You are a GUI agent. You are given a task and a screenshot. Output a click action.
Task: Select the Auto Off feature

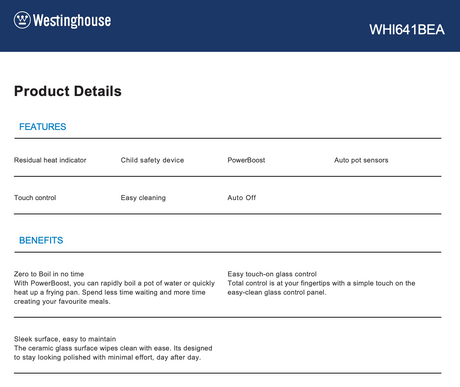point(242,198)
